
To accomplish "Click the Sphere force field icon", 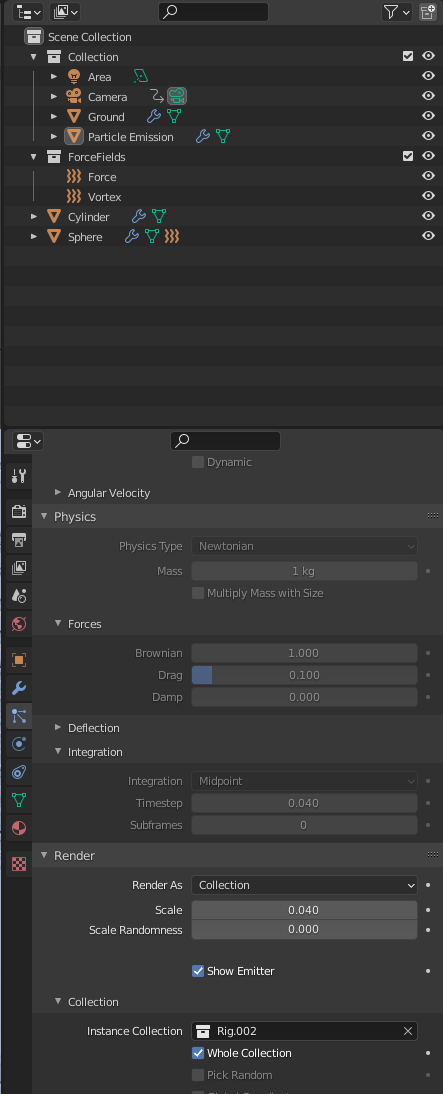I will [172, 237].
